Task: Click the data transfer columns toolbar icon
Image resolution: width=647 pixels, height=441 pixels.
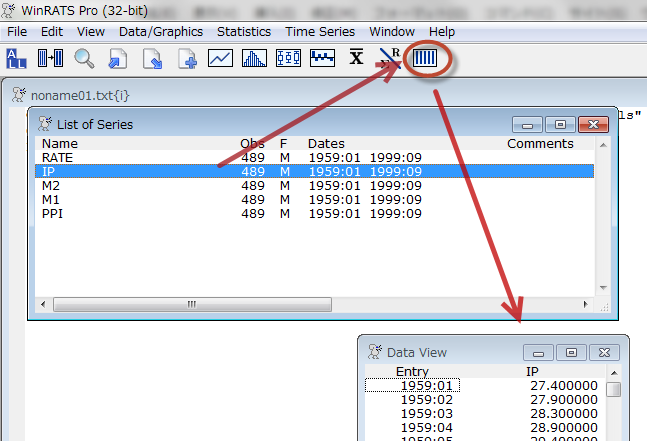Action: [x=50, y=58]
